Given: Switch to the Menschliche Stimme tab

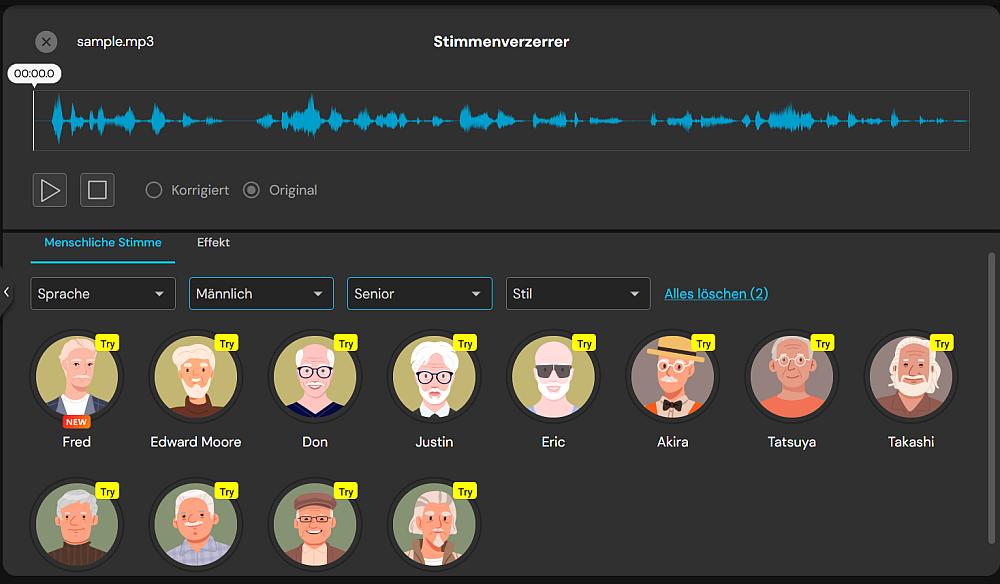Looking at the screenshot, I should 103,242.
